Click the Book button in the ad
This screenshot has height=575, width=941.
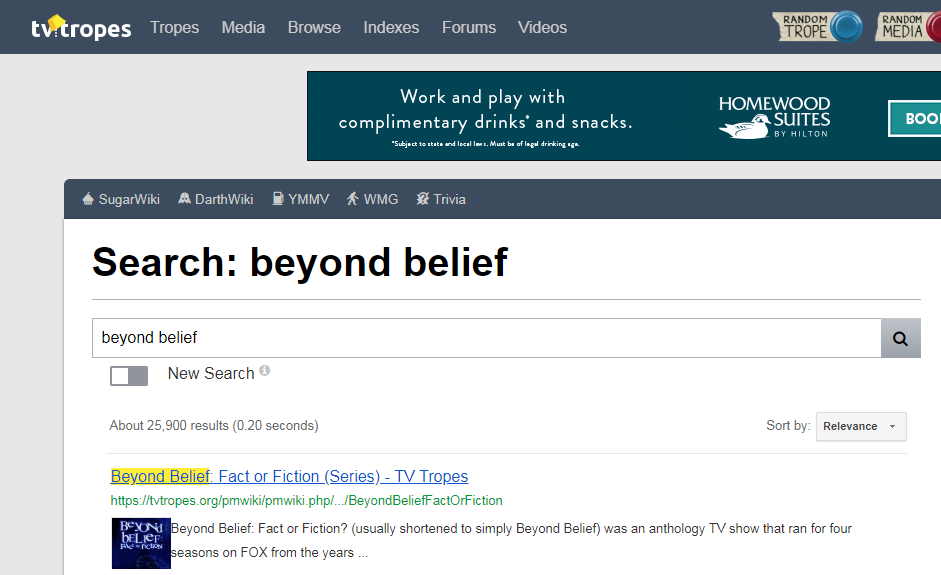pos(915,118)
